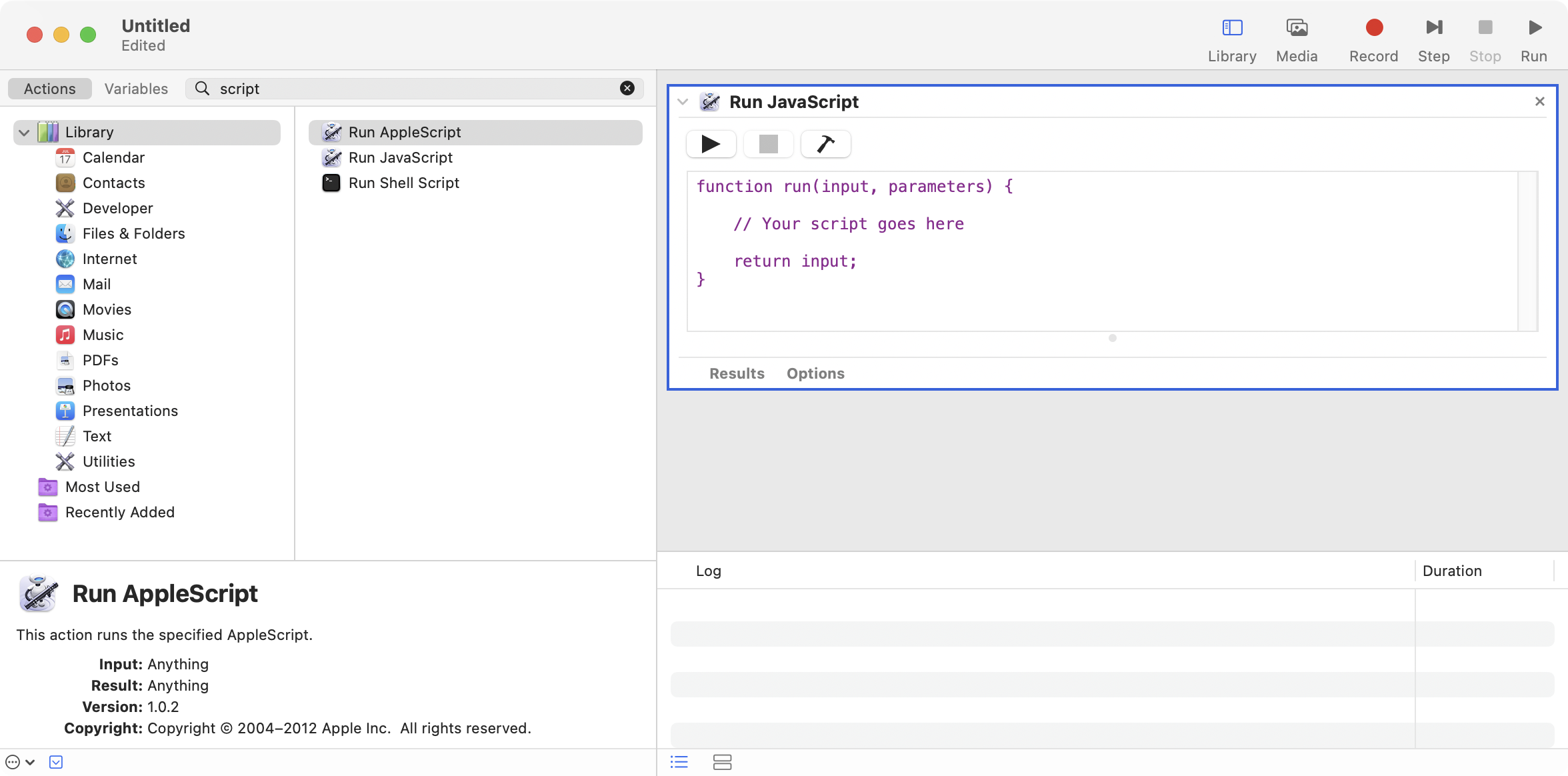Click the Untitled document title
Screen dimensions: 1568x776
point(155,25)
